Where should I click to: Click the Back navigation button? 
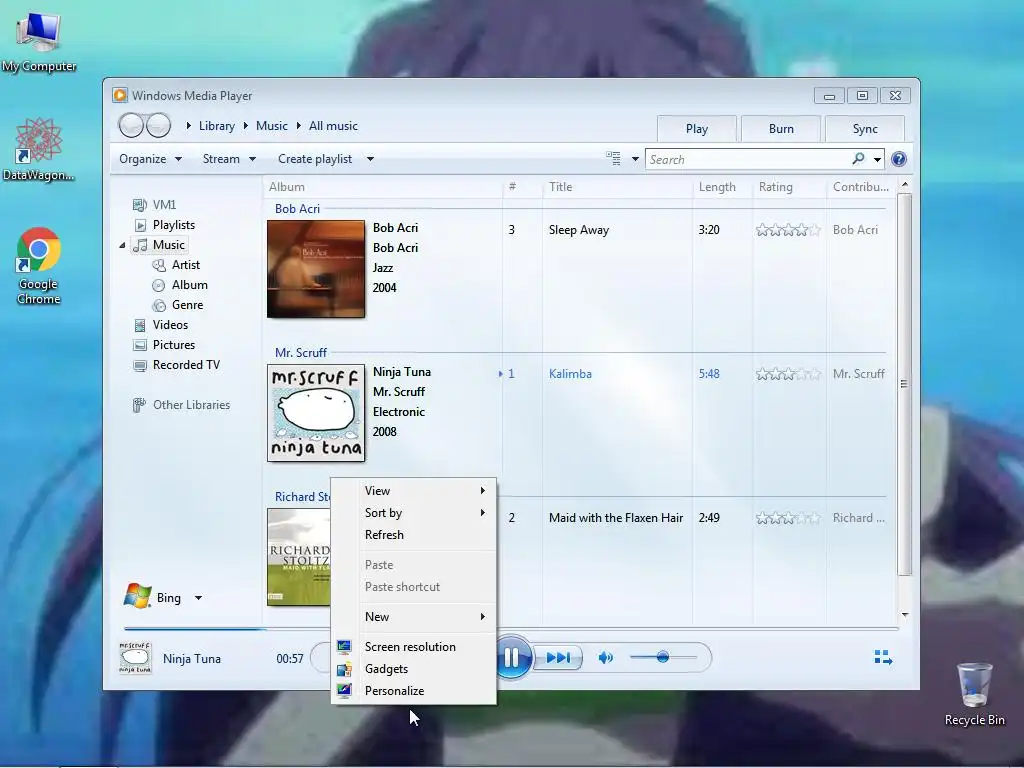[131, 125]
